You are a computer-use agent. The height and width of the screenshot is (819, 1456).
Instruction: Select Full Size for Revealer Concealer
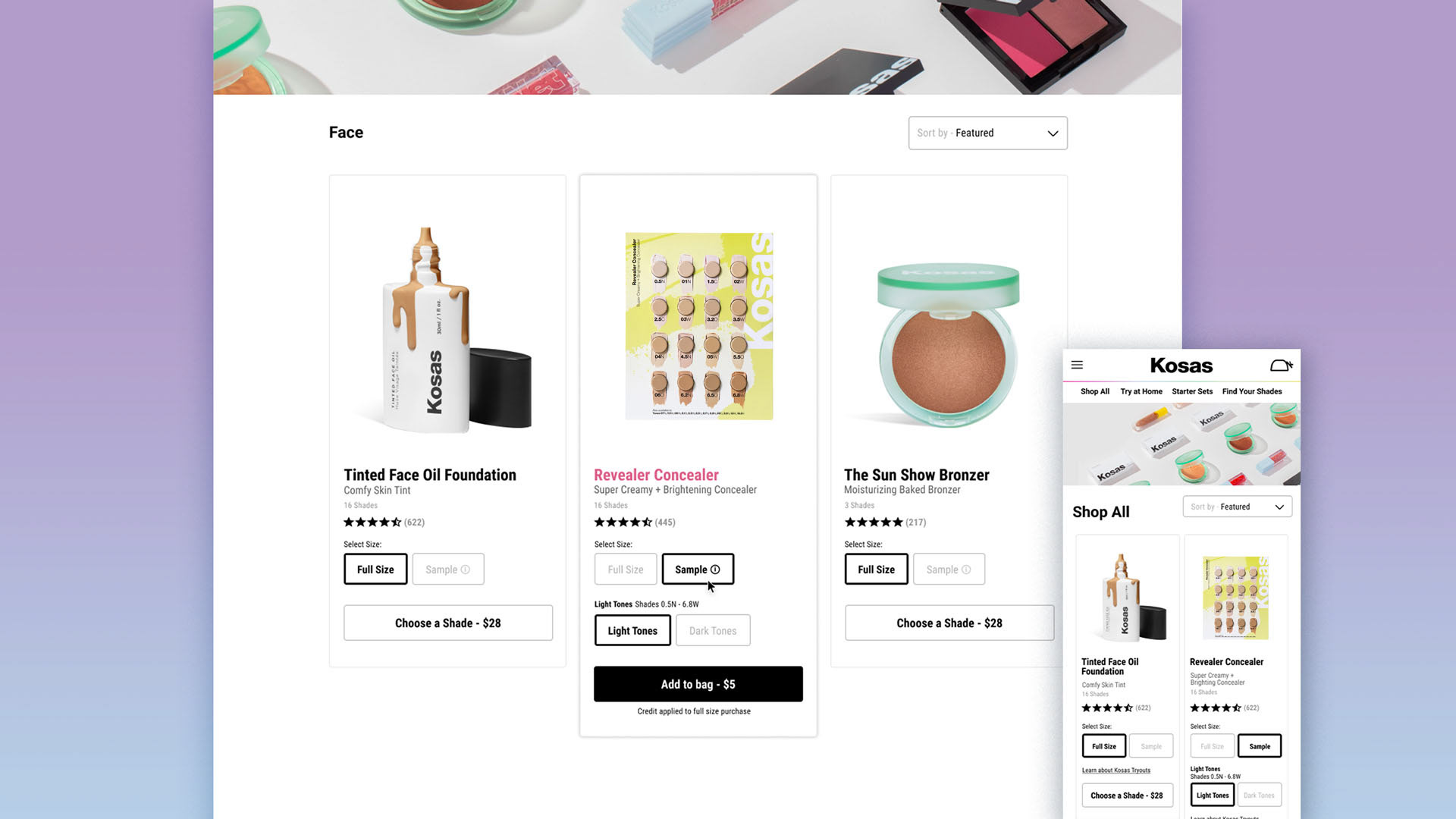pyautogui.click(x=626, y=570)
